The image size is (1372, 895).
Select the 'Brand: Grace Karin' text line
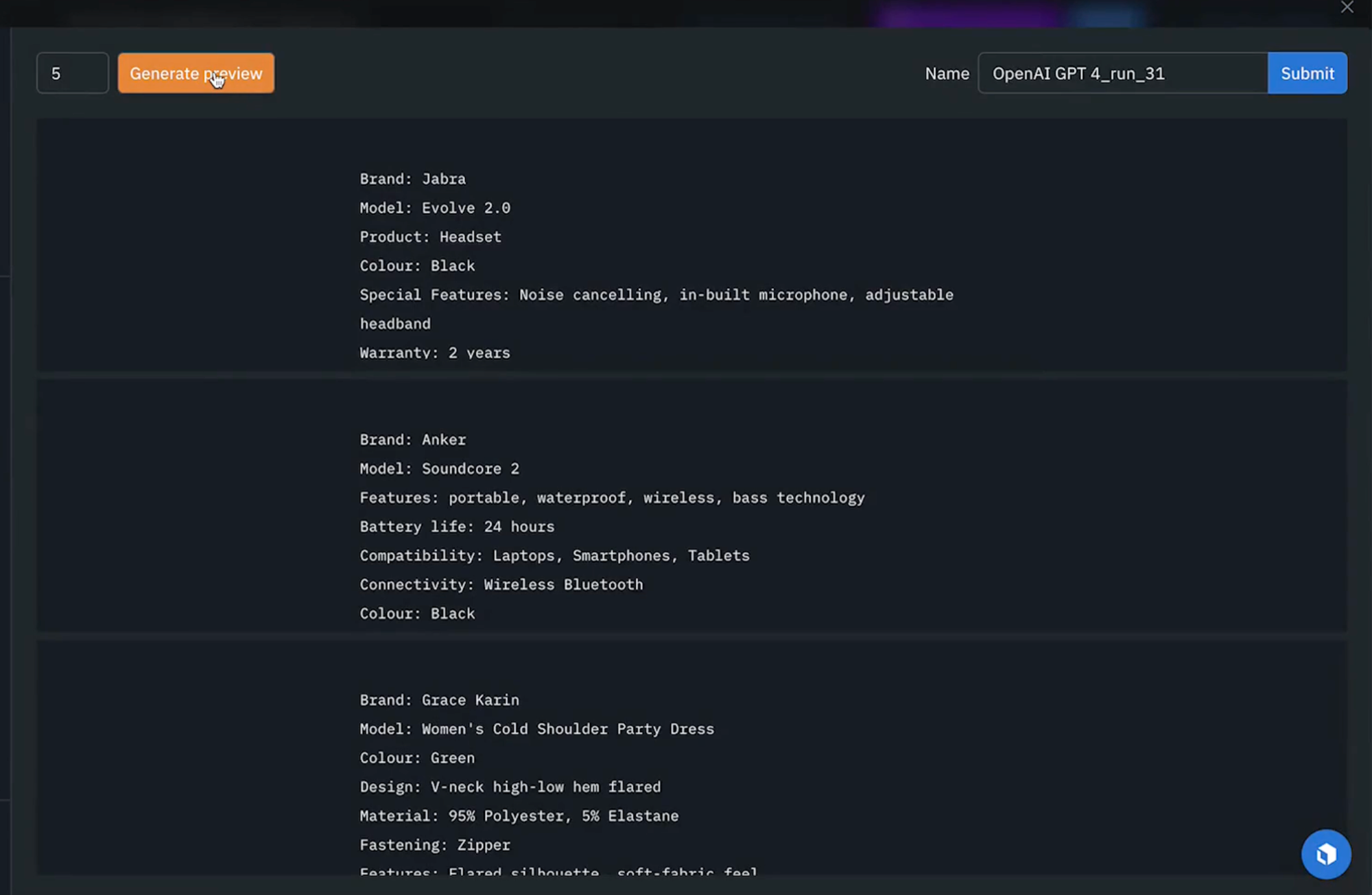click(439, 700)
